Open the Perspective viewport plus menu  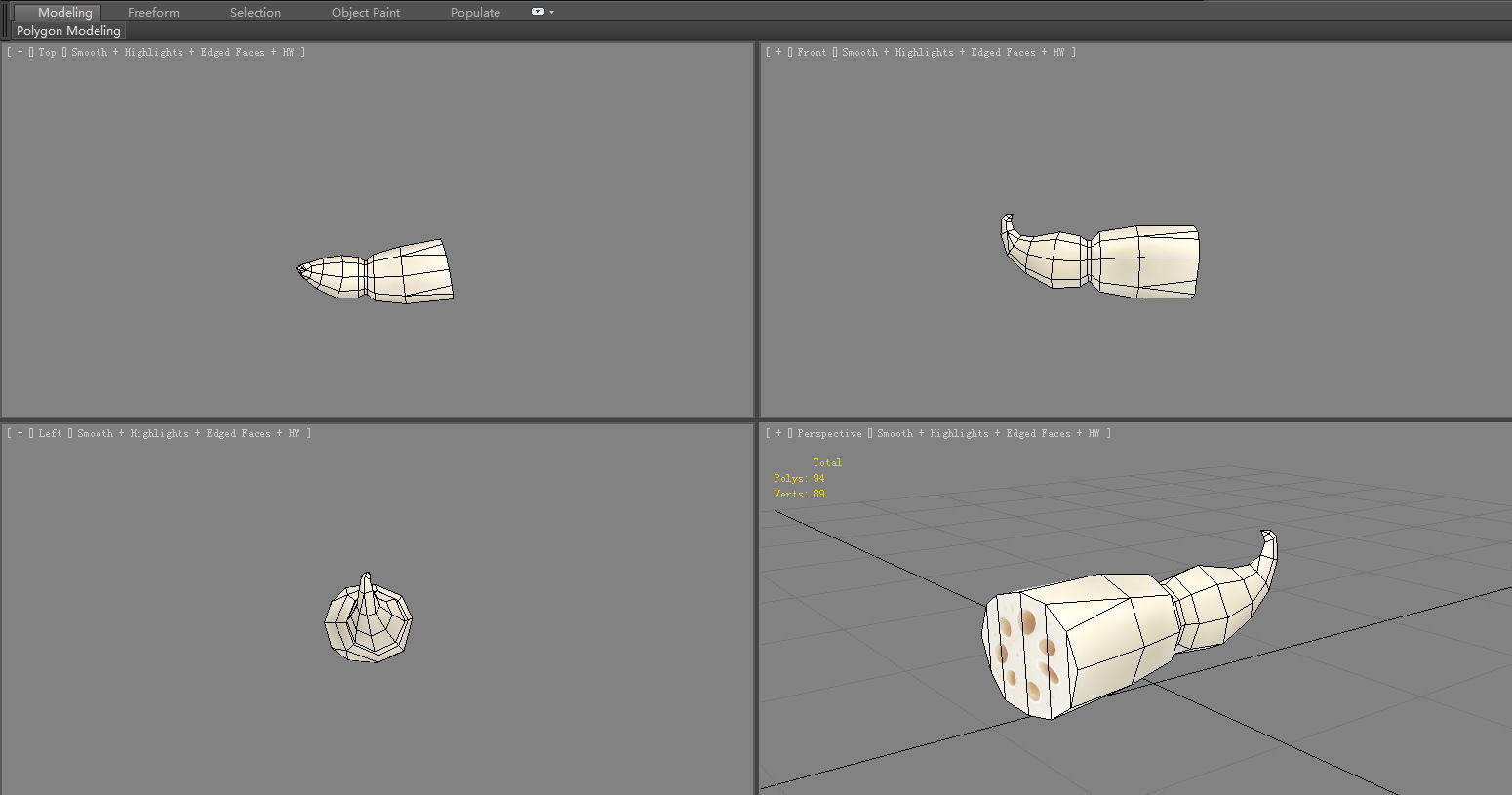[778, 433]
